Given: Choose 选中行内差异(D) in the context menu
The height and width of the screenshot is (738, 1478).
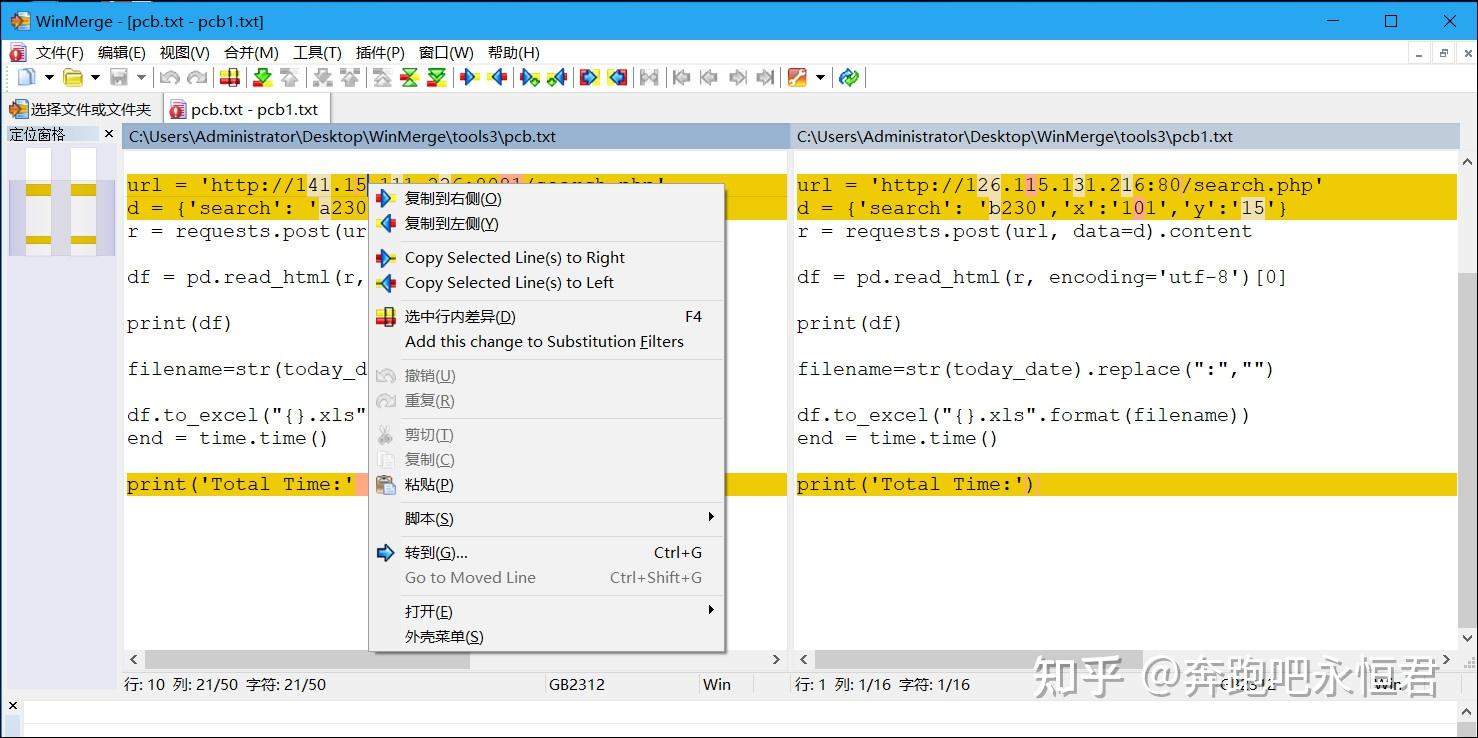Looking at the screenshot, I should pyautogui.click(x=547, y=317).
